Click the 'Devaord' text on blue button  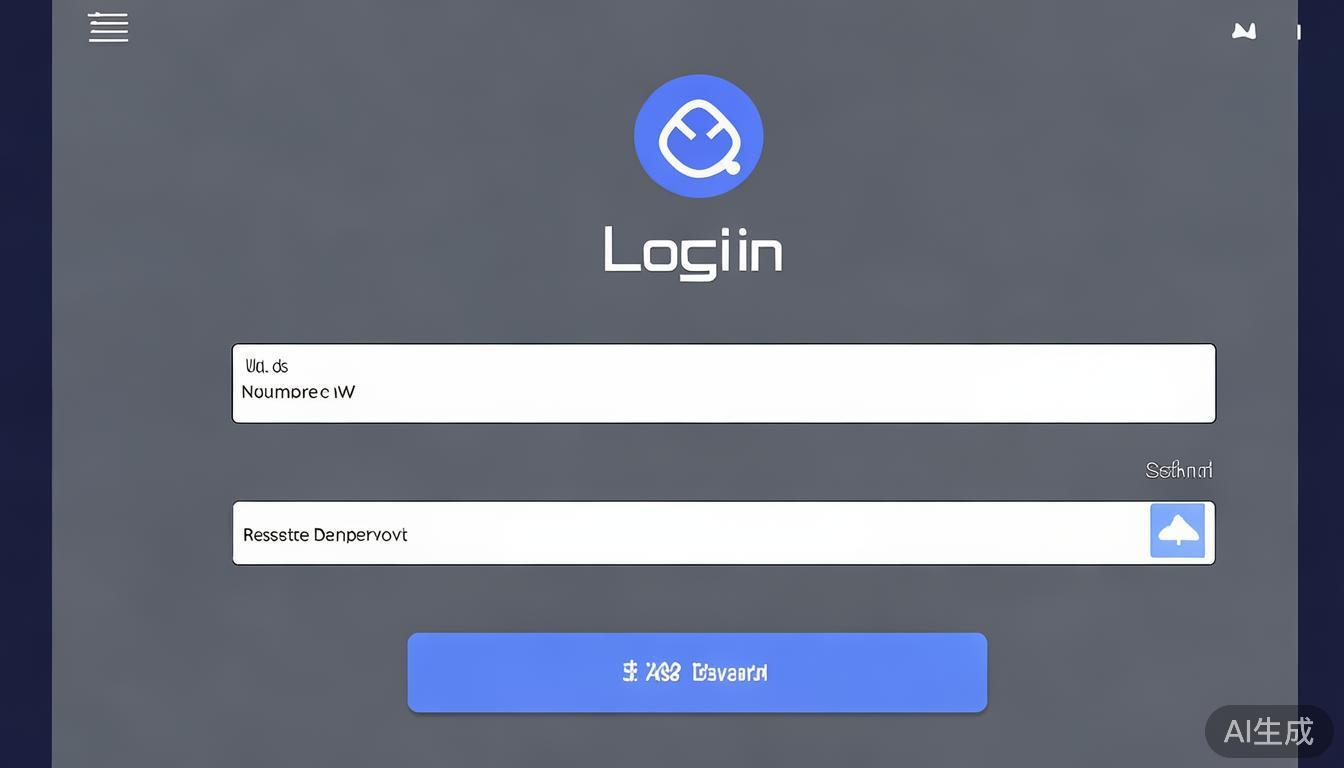tap(729, 672)
